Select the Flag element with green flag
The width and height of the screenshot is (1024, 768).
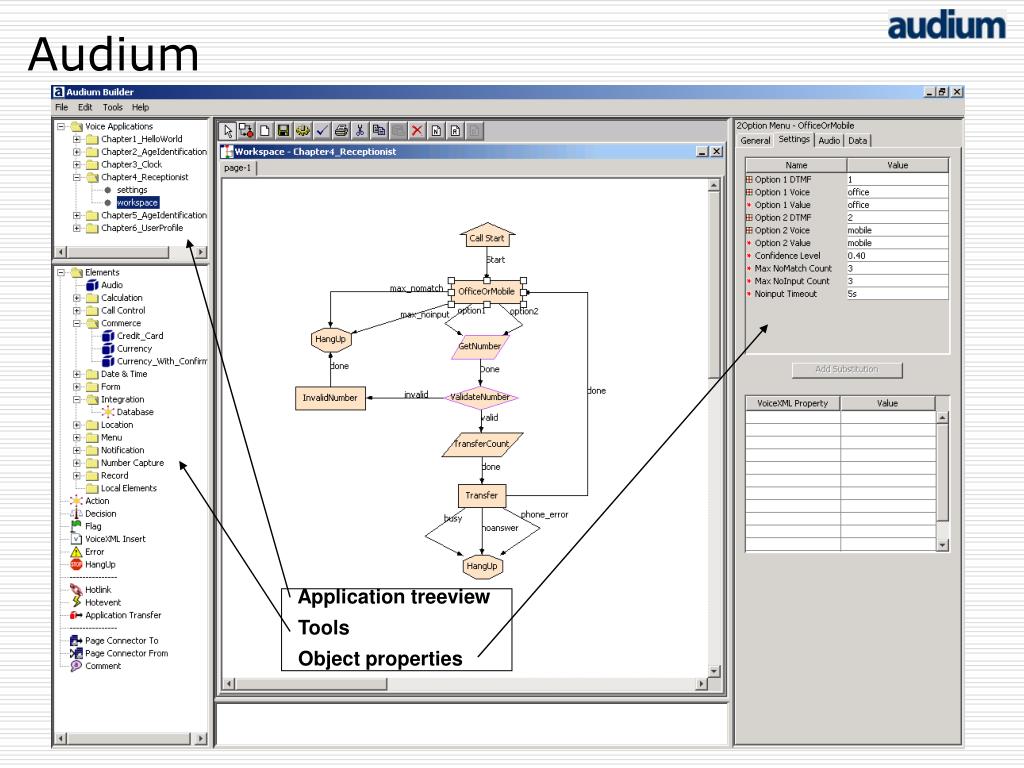pos(86,526)
